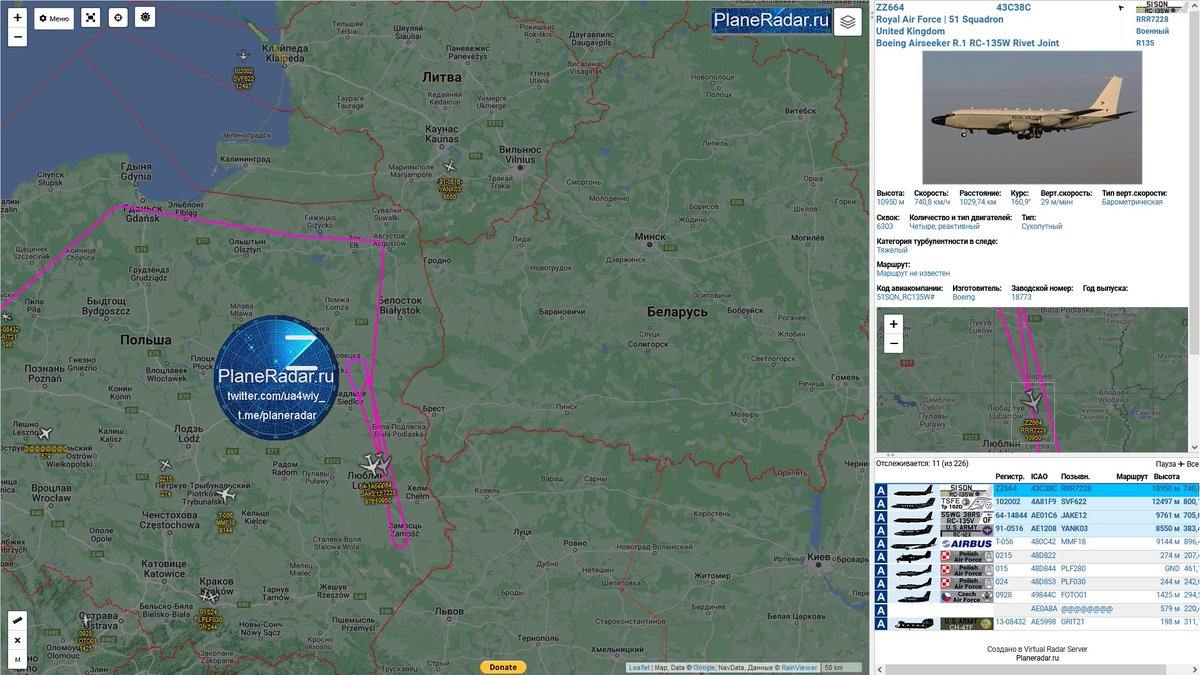Image resolution: width=1200 pixels, height=675 pixels.
Task: Click the Planeradar.ru footer link
Action: coord(1037,658)
